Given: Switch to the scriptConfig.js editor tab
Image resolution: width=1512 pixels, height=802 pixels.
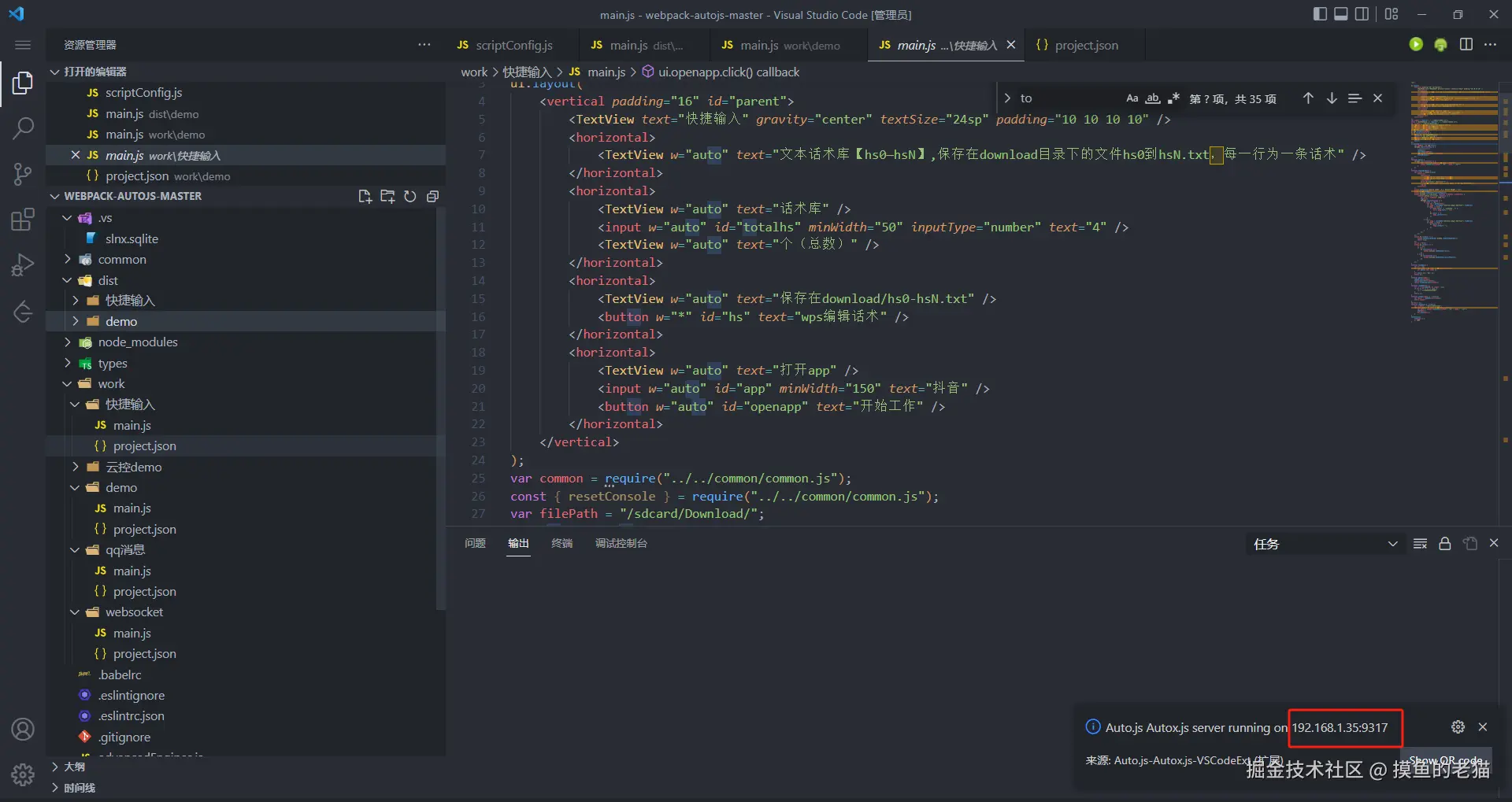Looking at the screenshot, I should [513, 45].
